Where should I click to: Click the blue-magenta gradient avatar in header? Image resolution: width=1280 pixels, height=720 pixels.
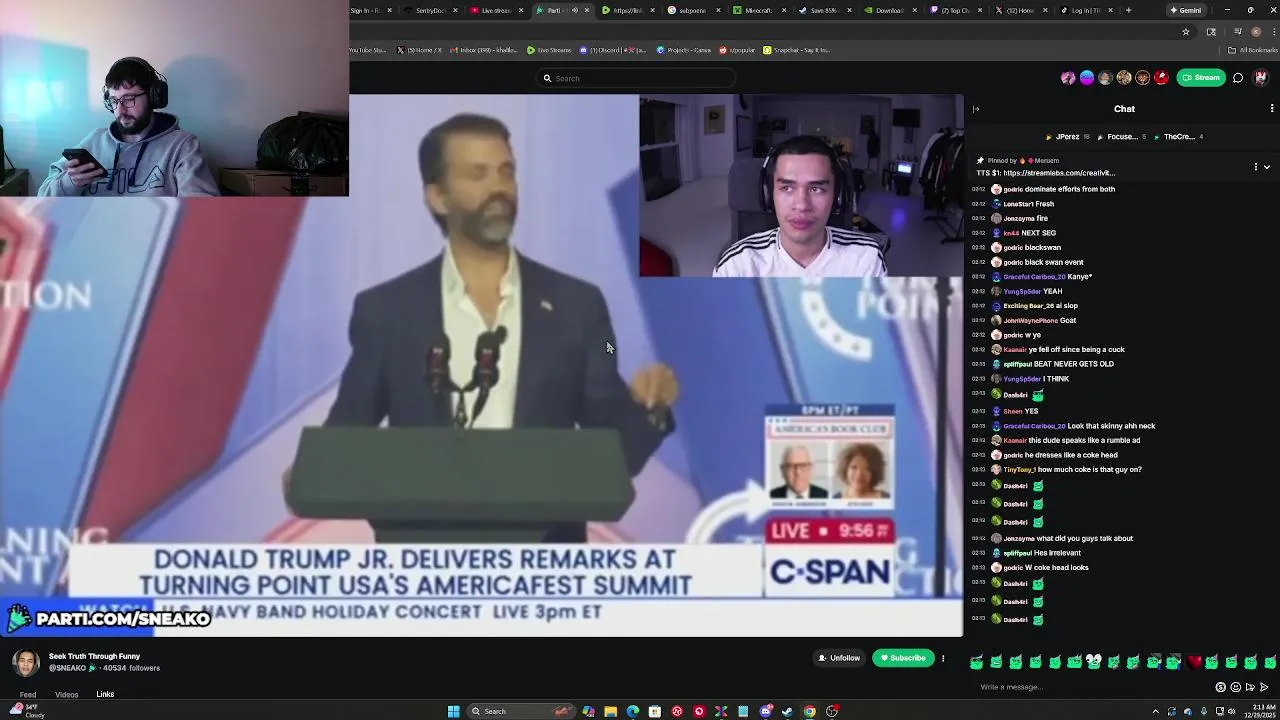click(1087, 78)
